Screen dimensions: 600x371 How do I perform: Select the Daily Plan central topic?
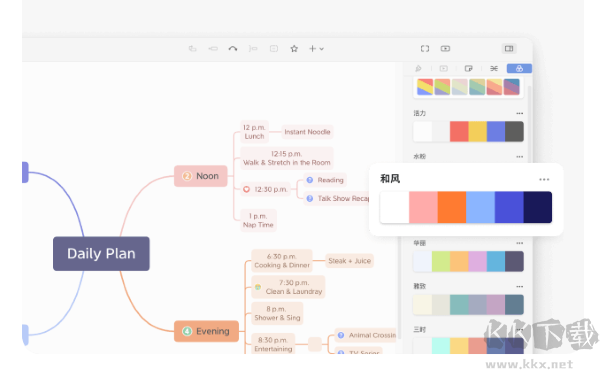(101, 254)
